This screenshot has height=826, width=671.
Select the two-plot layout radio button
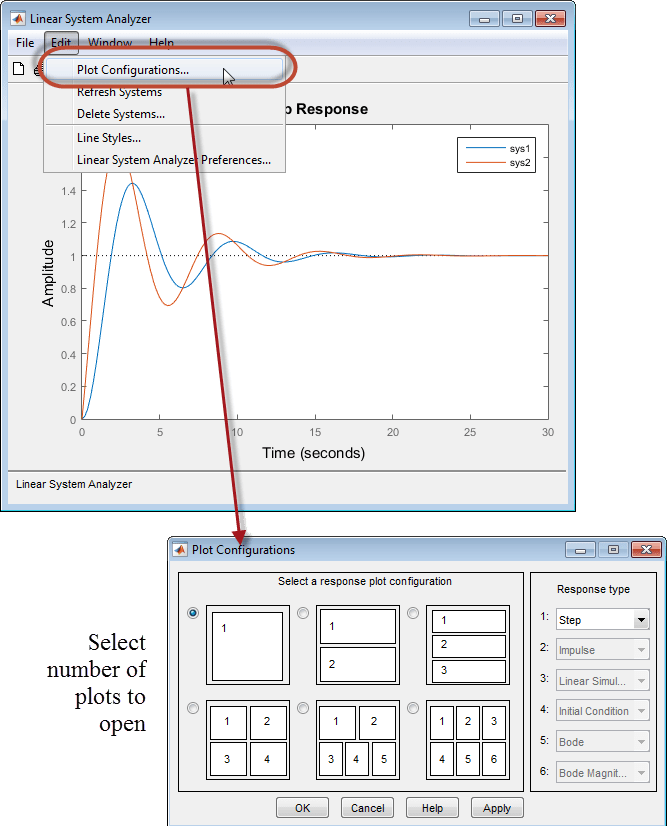[303, 613]
